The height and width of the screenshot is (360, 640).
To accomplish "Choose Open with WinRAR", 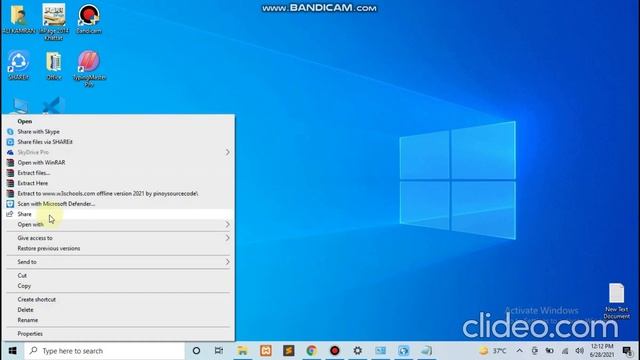I will [x=118, y=162].
